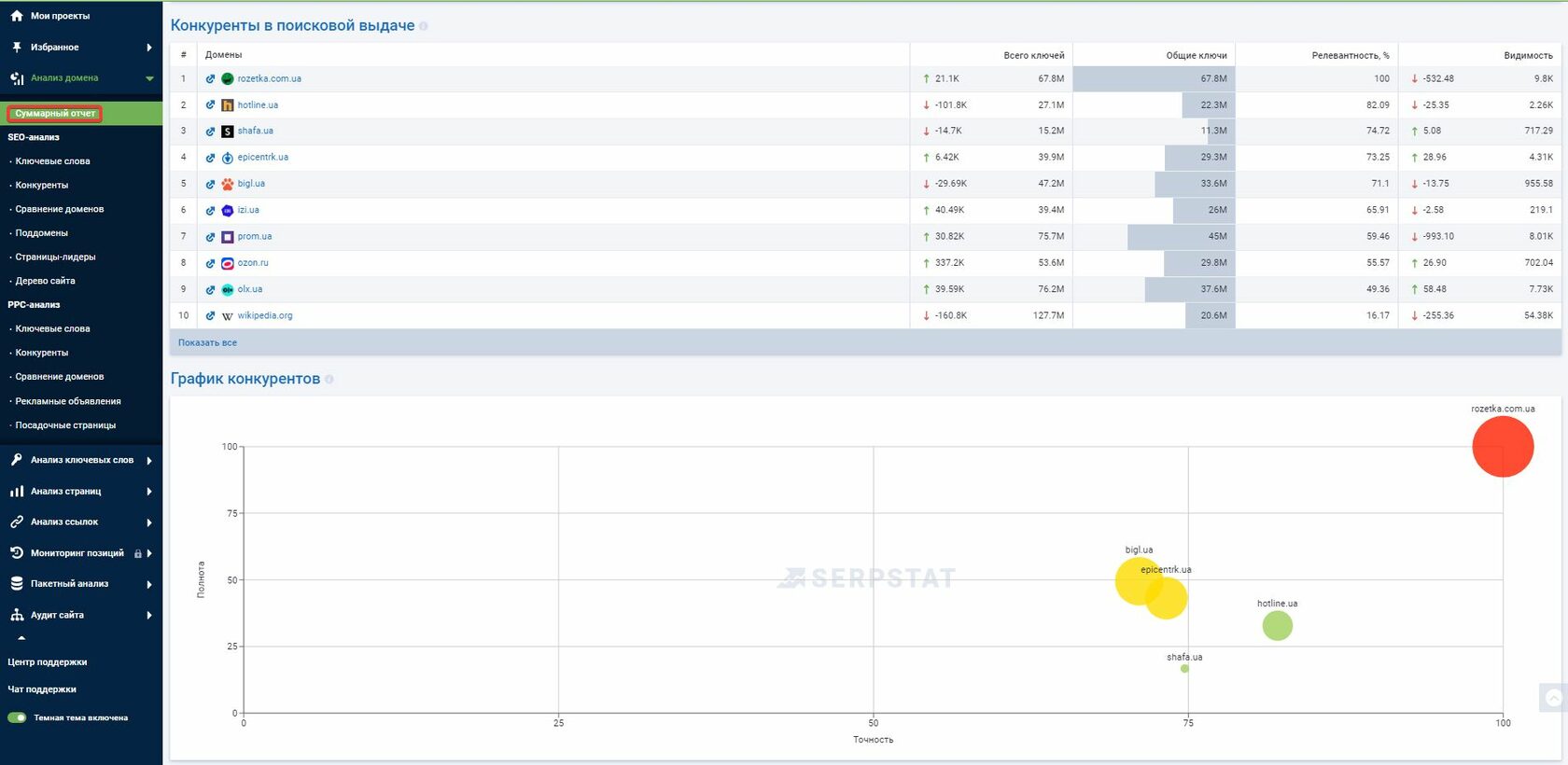Expand Анализ ссылок submenu arrow
Image resolution: width=1568 pixels, height=765 pixels.
click(x=149, y=522)
